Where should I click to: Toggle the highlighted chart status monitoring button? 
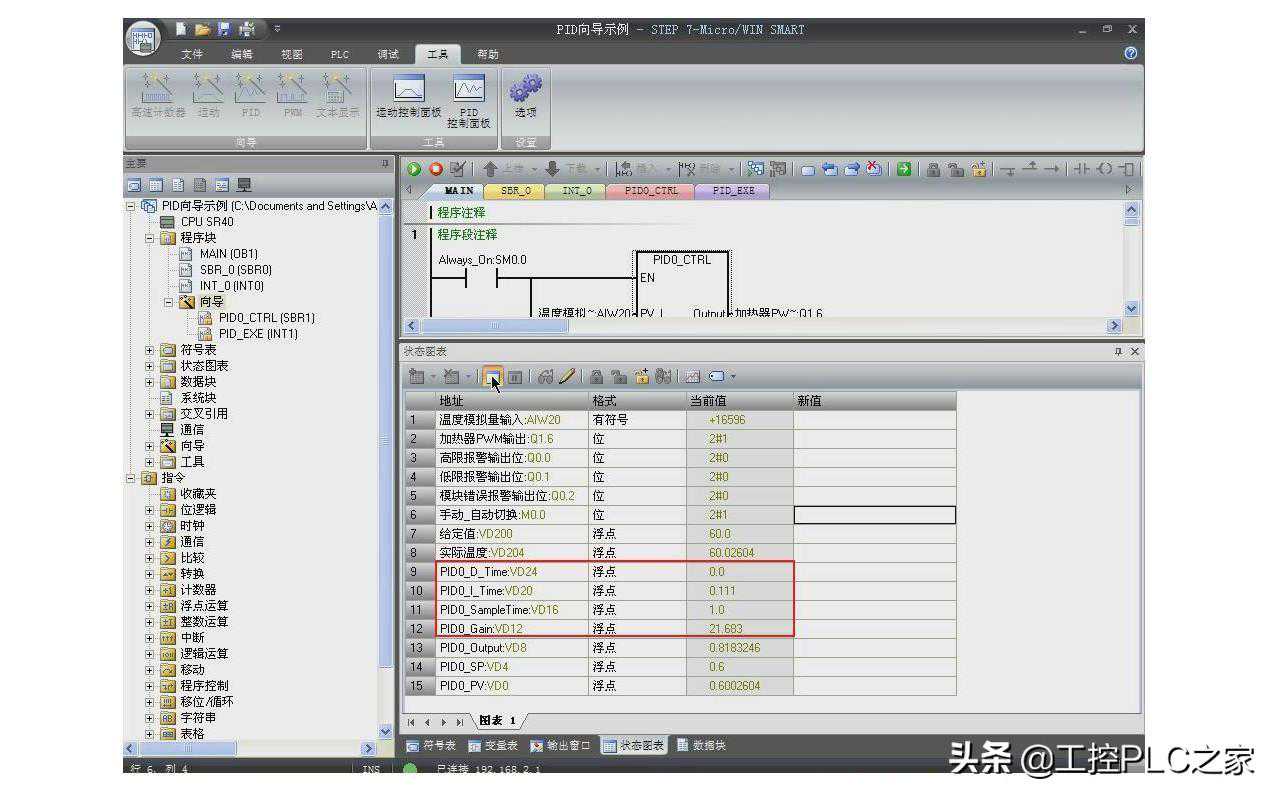(492, 377)
